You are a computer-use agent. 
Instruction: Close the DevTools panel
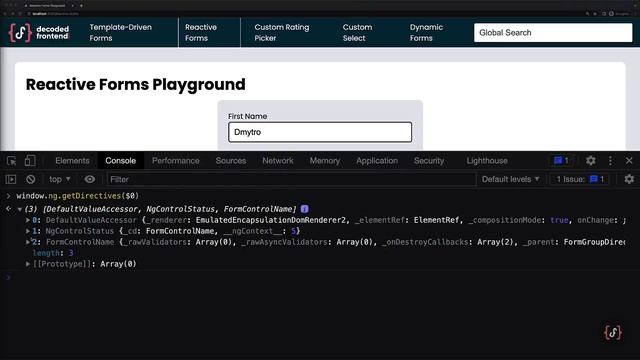[x=629, y=161]
